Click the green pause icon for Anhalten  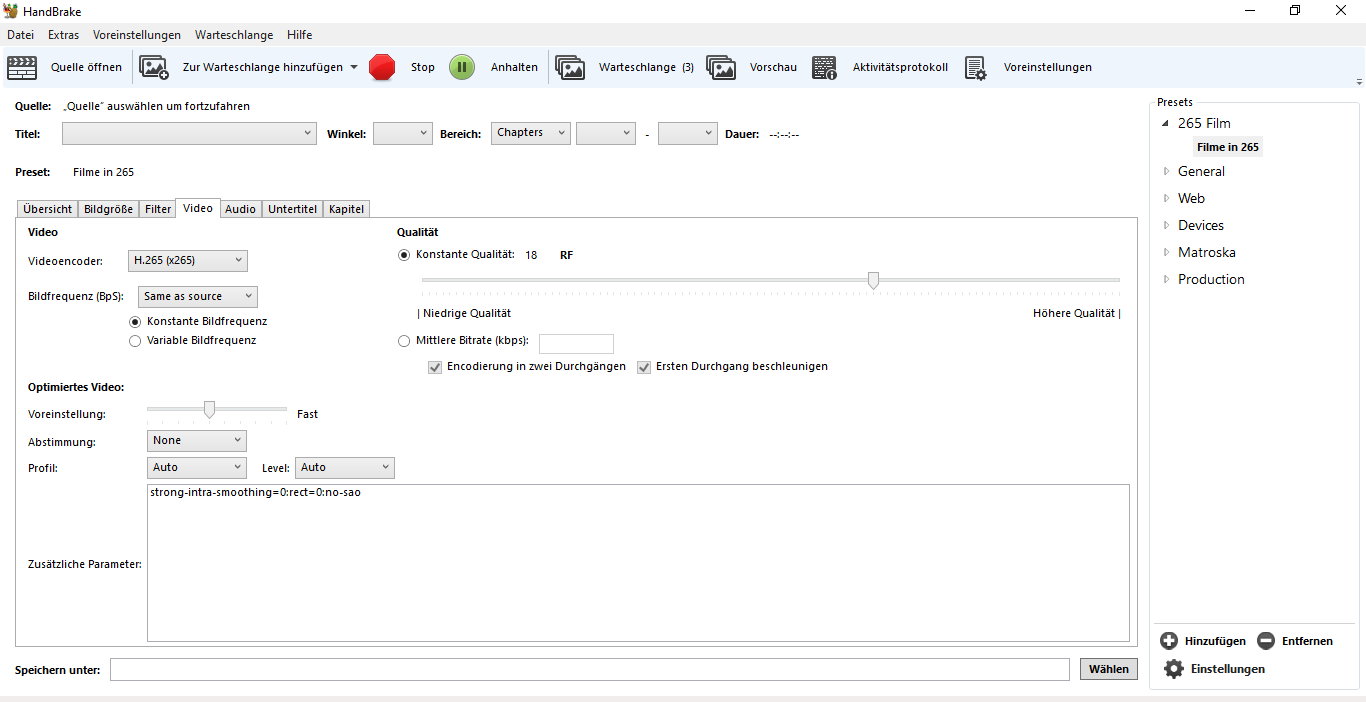click(x=462, y=67)
